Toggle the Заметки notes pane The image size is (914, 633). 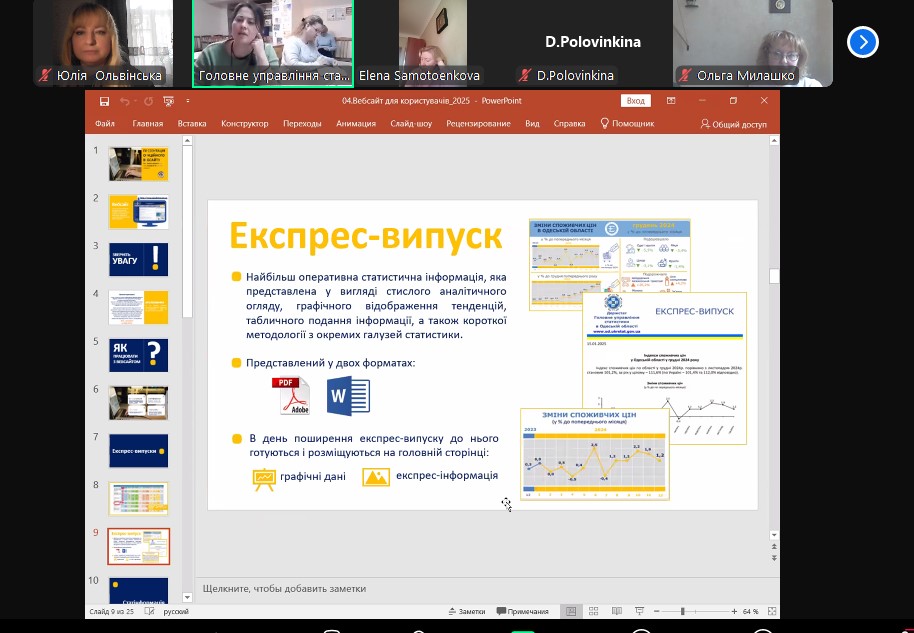pyautogui.click(x=466, y=611)
